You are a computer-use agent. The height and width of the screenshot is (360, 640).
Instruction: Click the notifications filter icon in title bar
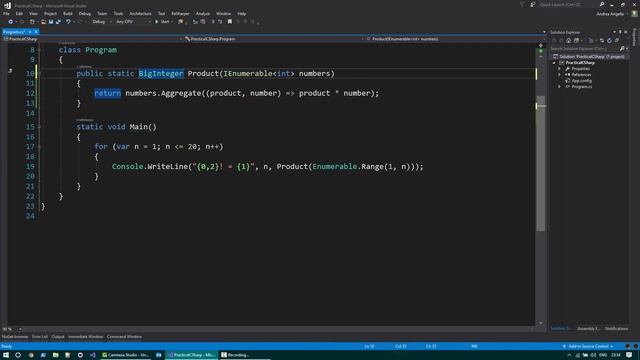coord(522,4)
